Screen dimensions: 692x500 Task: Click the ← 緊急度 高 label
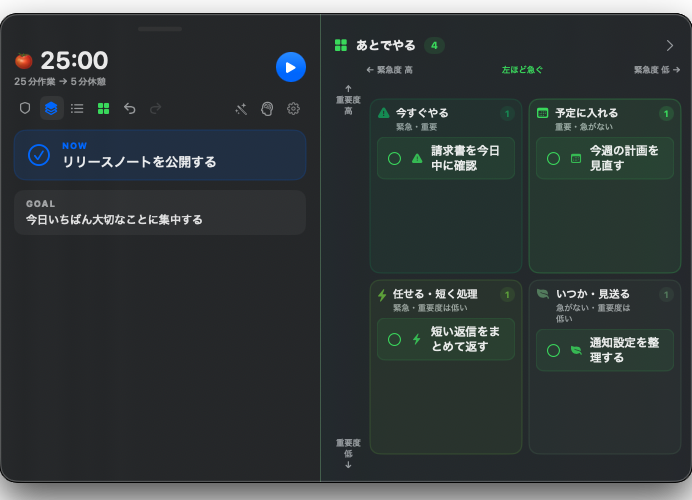click(x=389, y=70)
